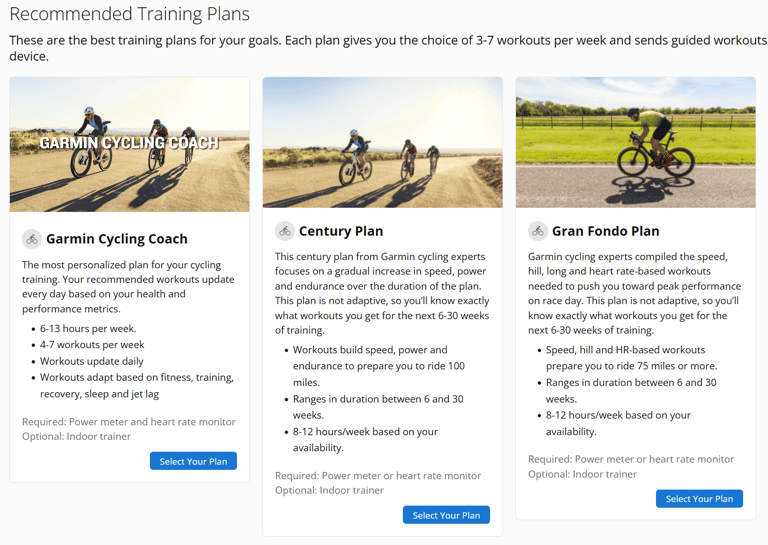
Task: Click the cycling icon beside Century Plan
Action: click(x=285, y=231)
